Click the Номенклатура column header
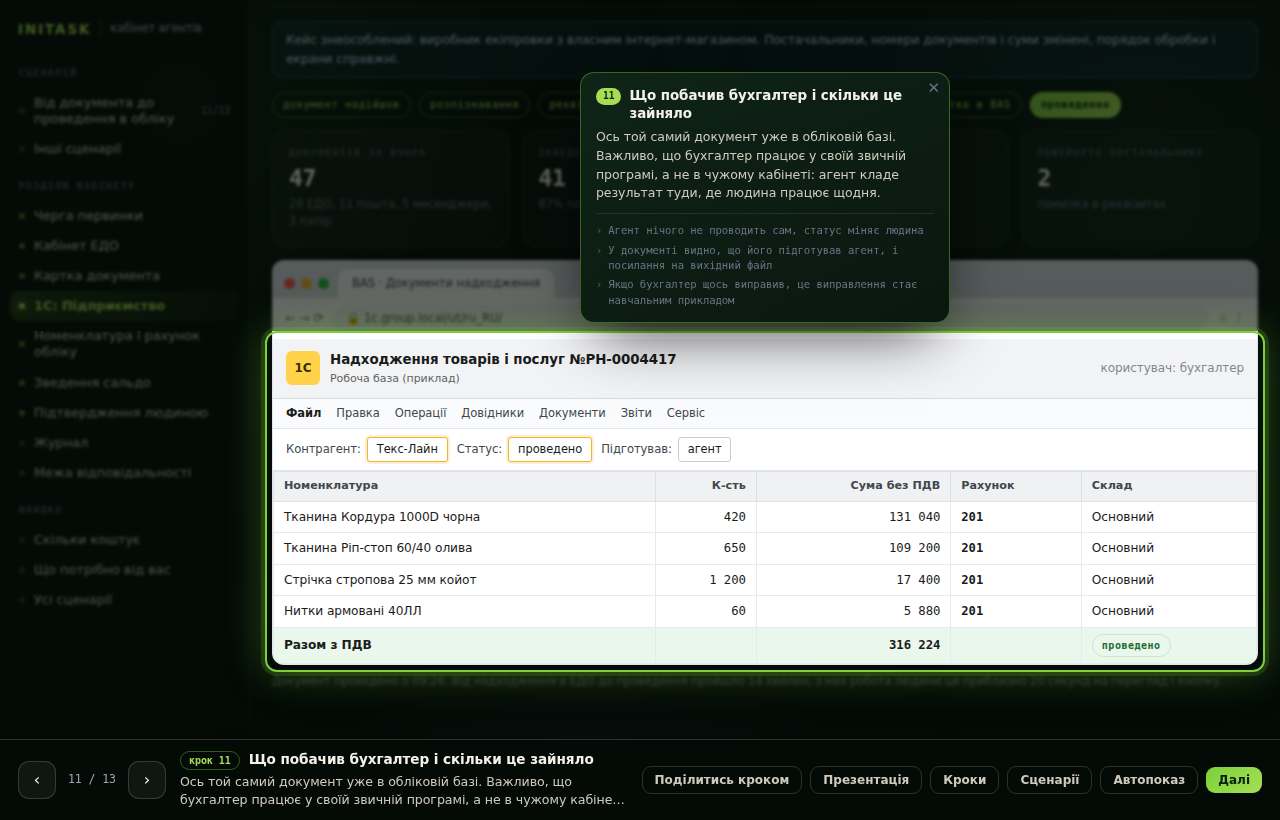The width and height of the screenshot is (1280, 820). [464, 486]
